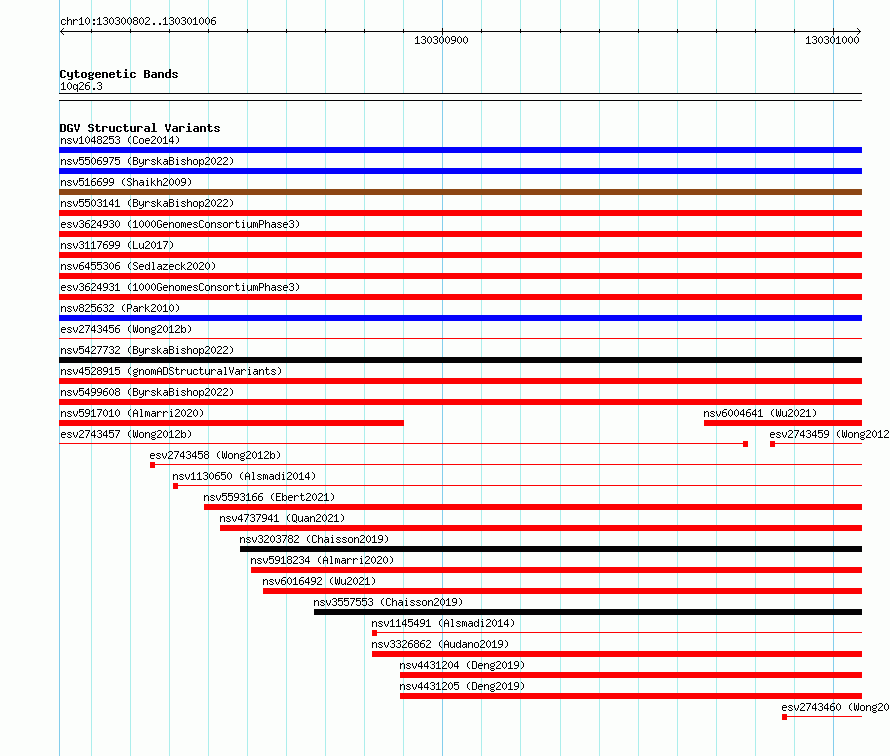Image resolution: width=890 pixels, height=756 pixels.
Task: Select the red bar for nsv5593166
Action: [533, 507]
